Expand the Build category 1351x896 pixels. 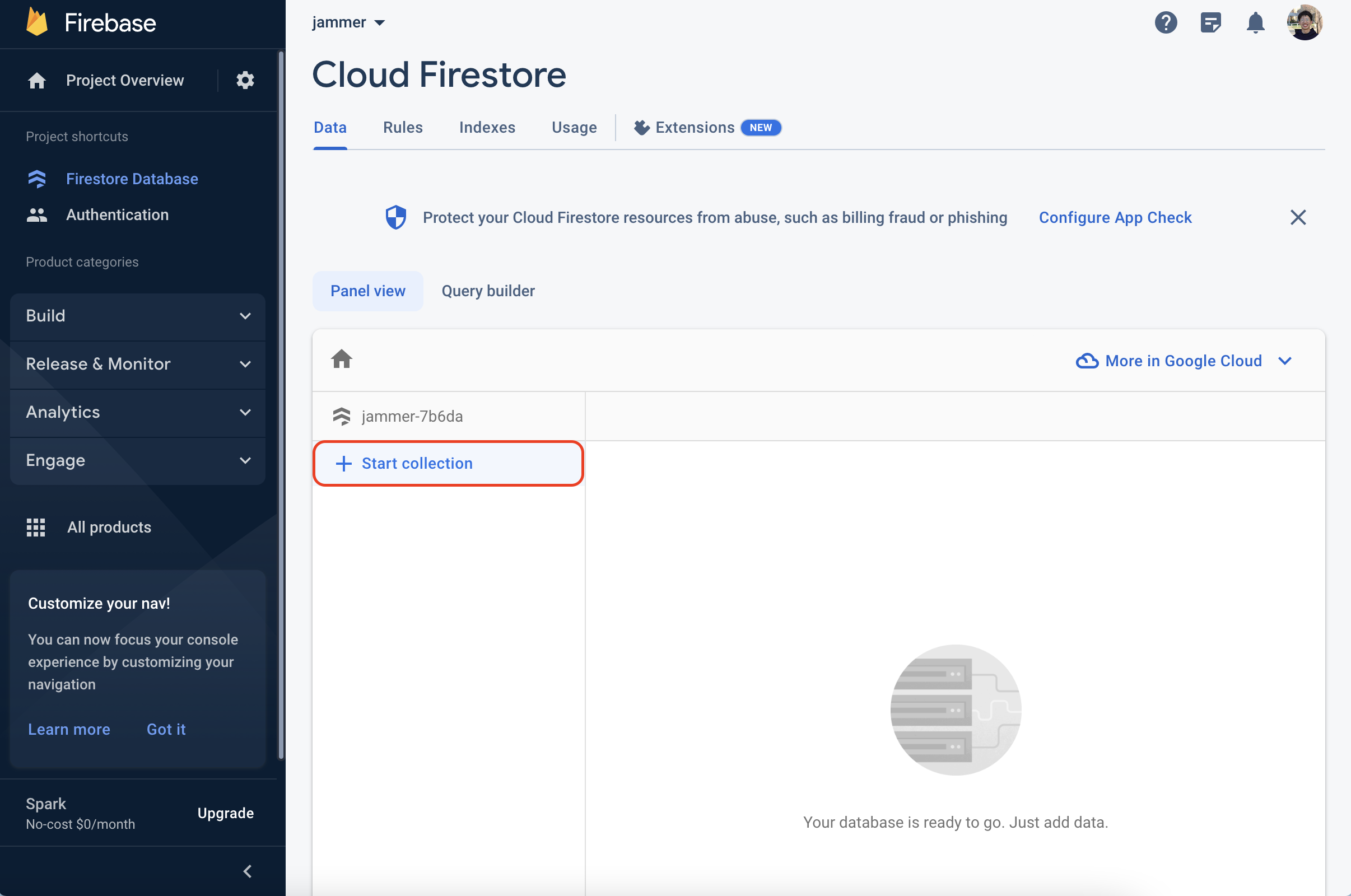pos(138,316)
